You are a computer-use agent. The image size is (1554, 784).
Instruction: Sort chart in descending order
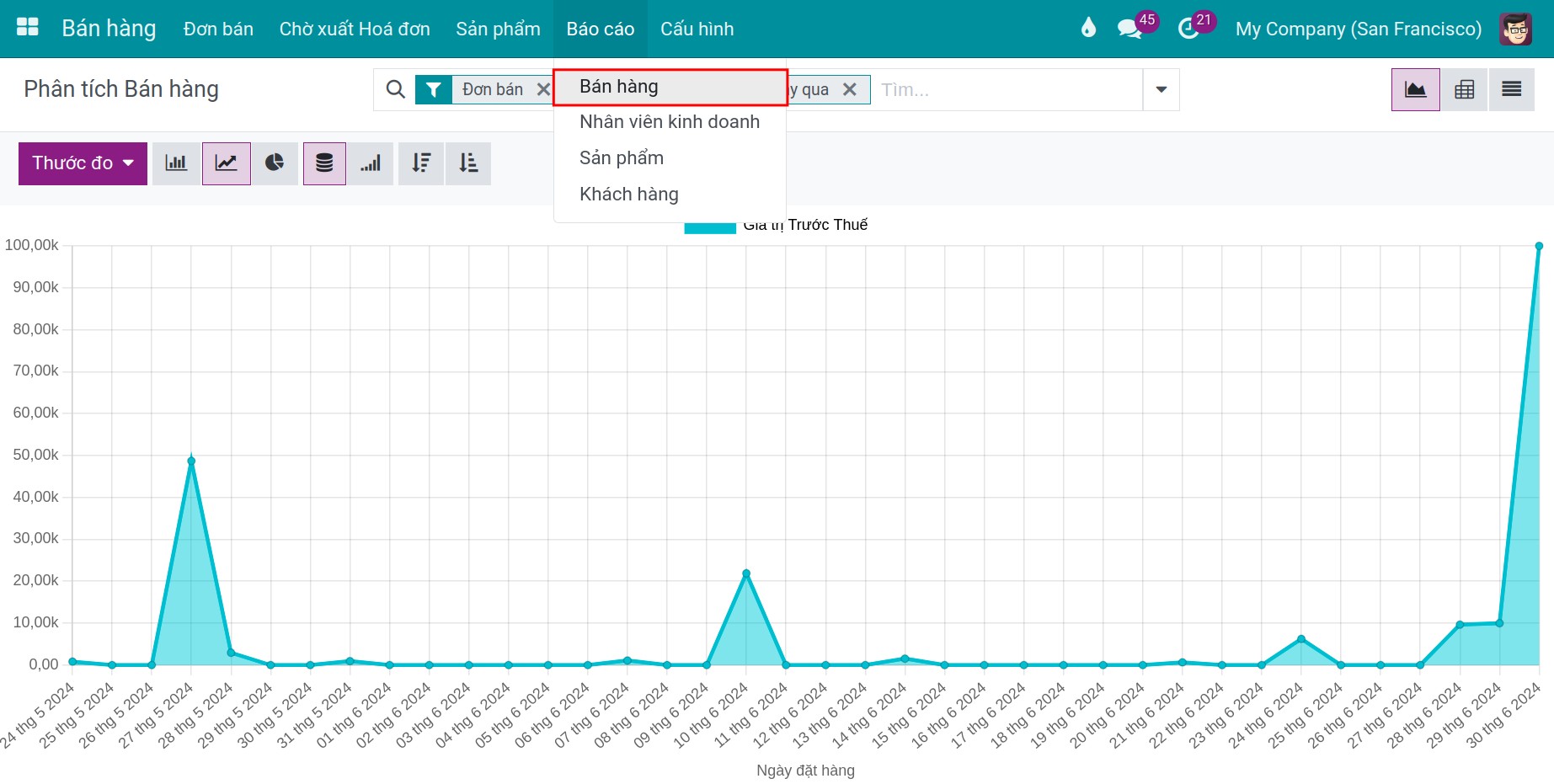[421, 163]
